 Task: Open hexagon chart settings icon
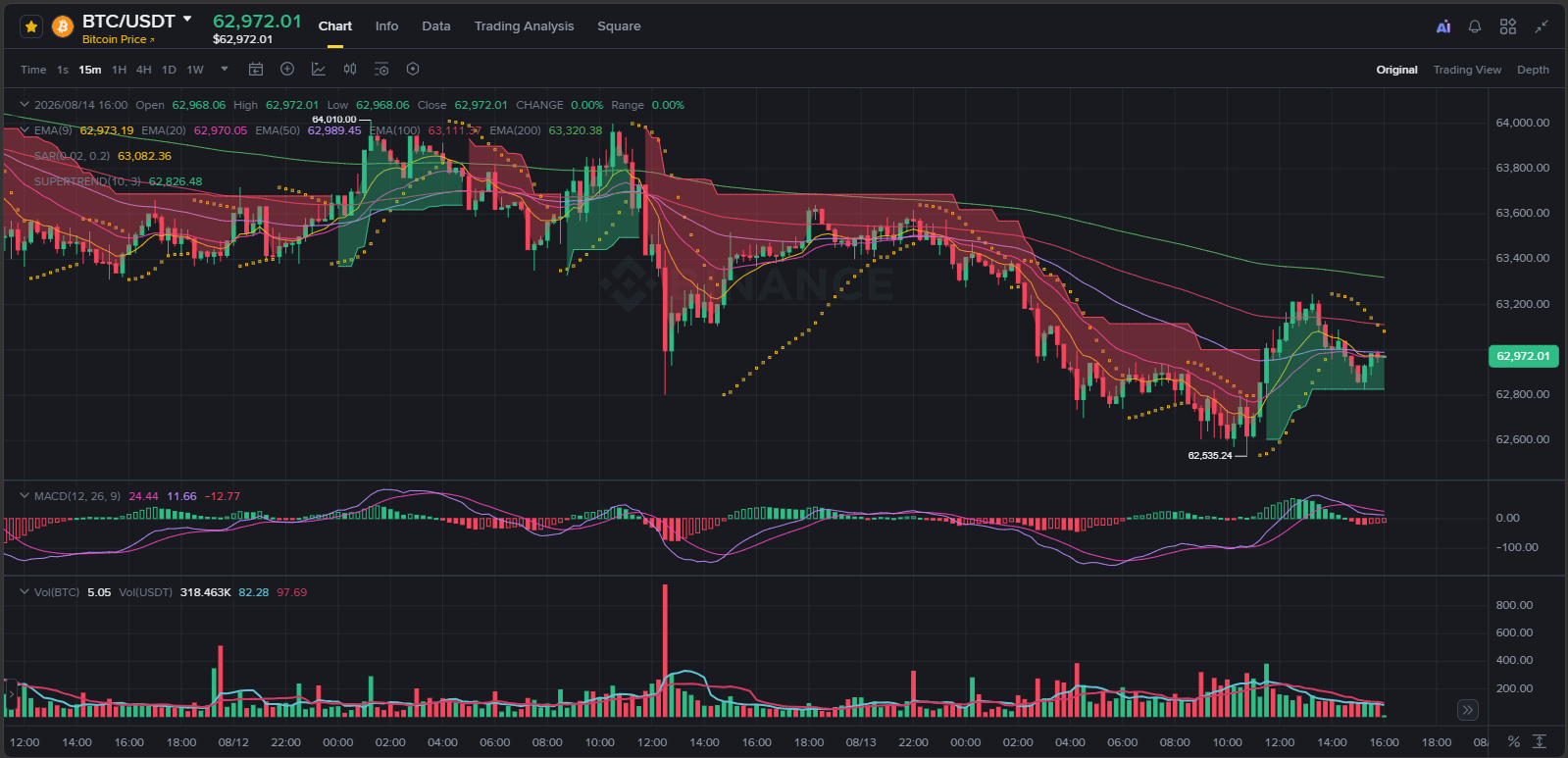tap(413, 69)
